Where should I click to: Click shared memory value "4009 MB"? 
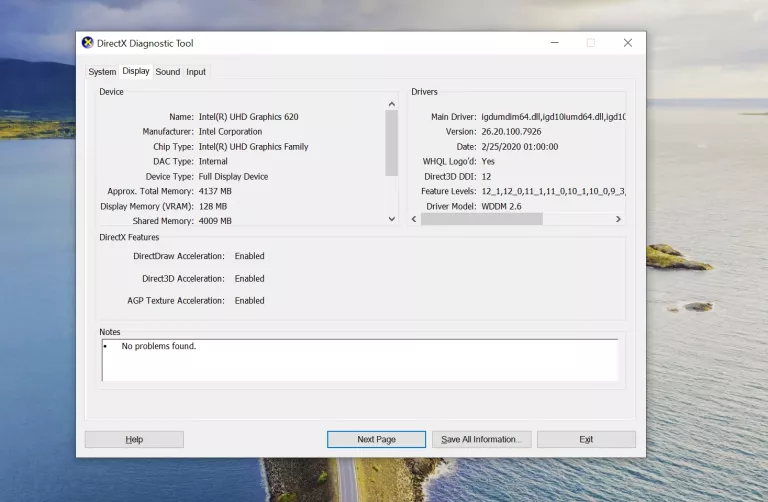pos(215,221)
